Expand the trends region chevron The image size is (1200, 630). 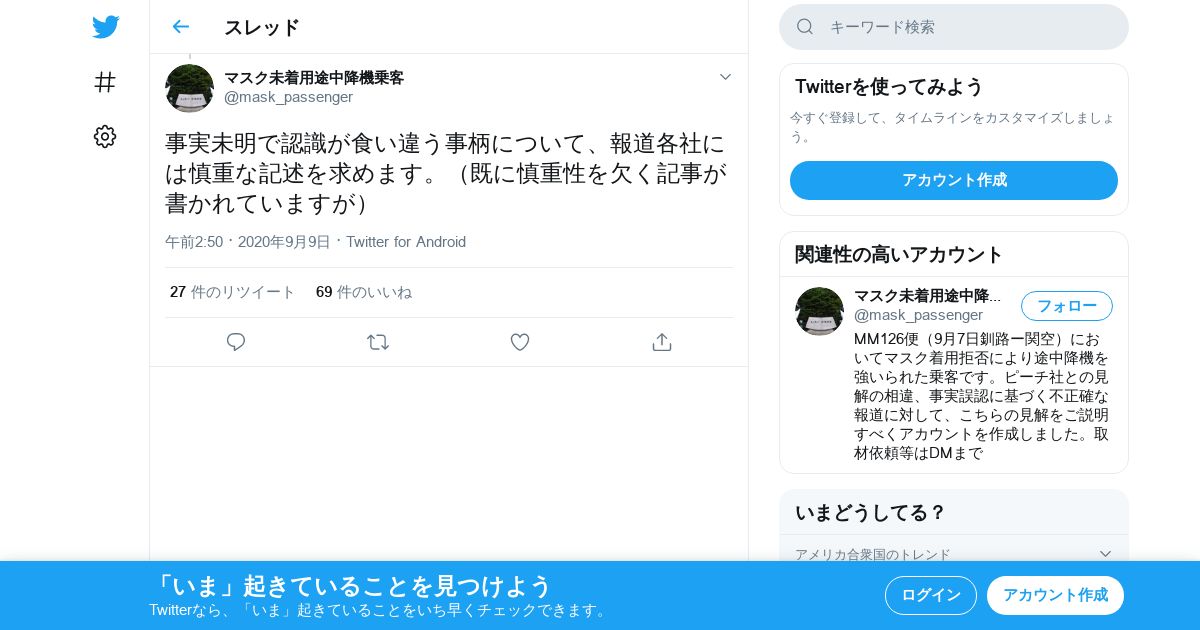(1105, 554)
